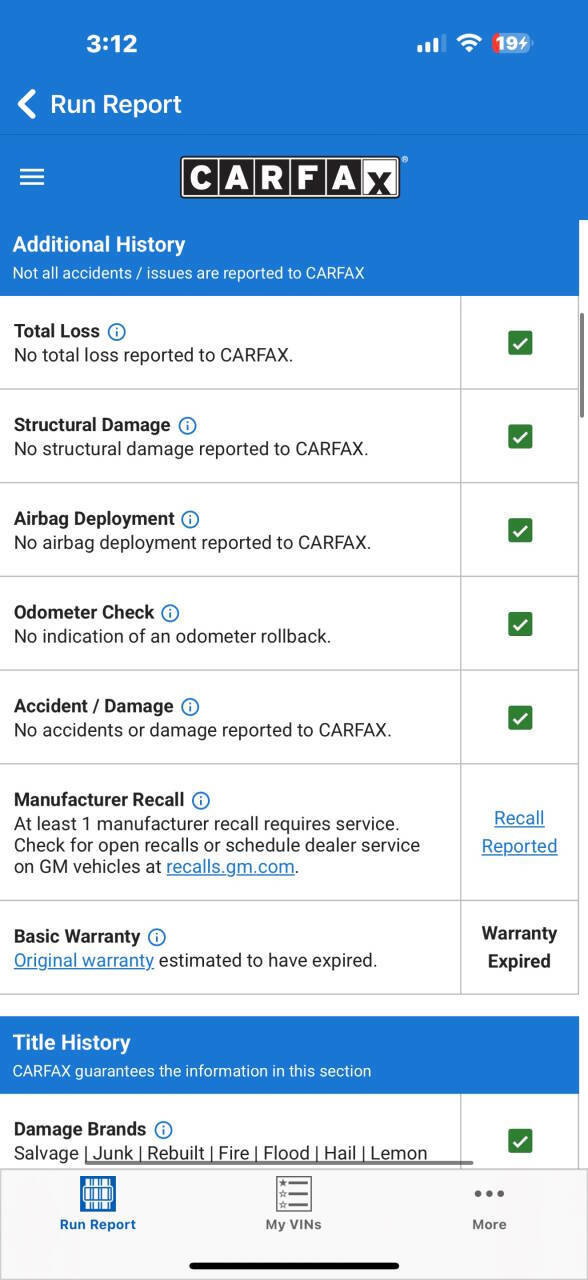This screenshot has height=1280, width=588.
Task: Open the recalls.gm.com link
Action: pos(230,867)
